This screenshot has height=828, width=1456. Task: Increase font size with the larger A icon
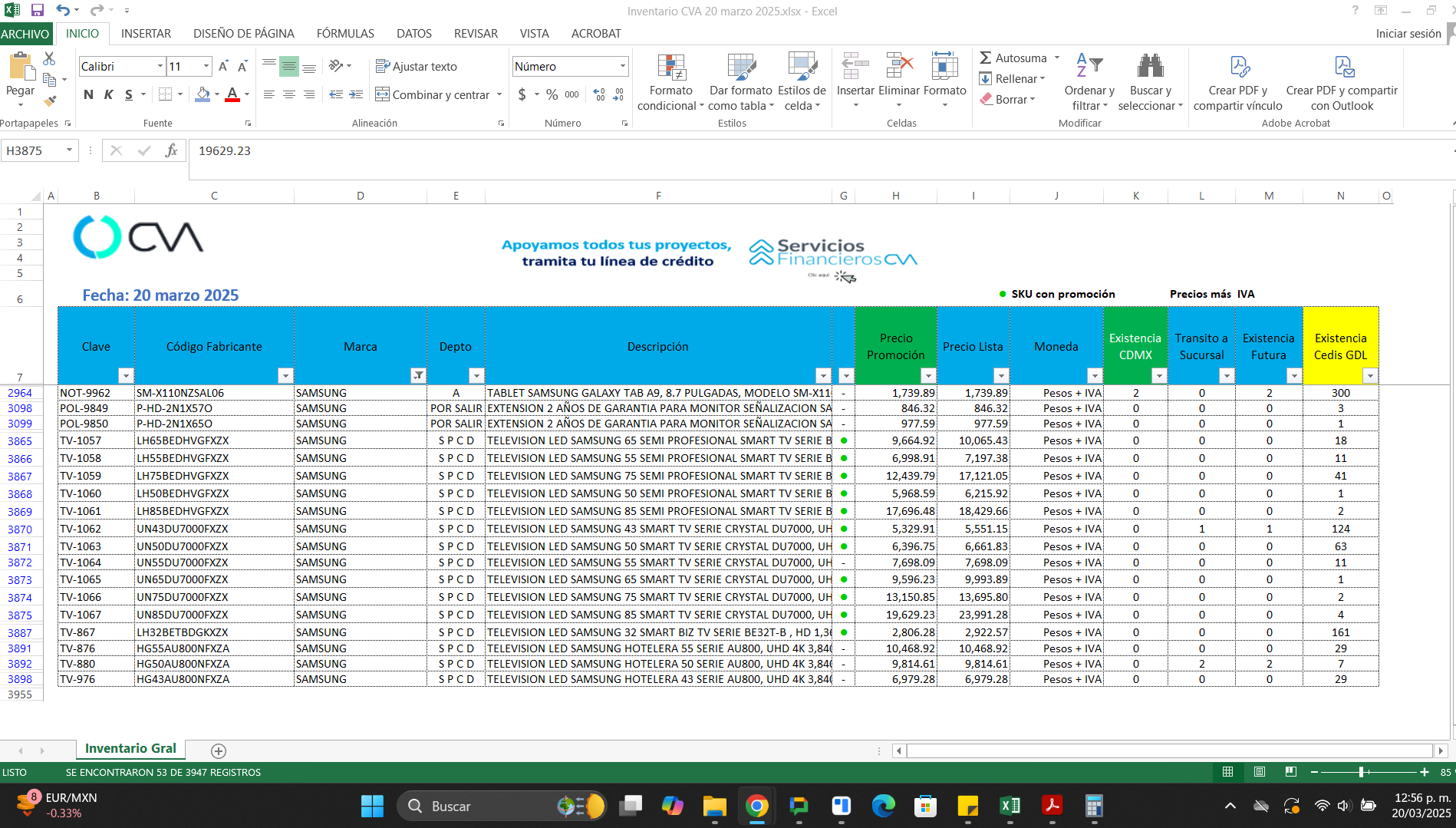click(223, 67)
